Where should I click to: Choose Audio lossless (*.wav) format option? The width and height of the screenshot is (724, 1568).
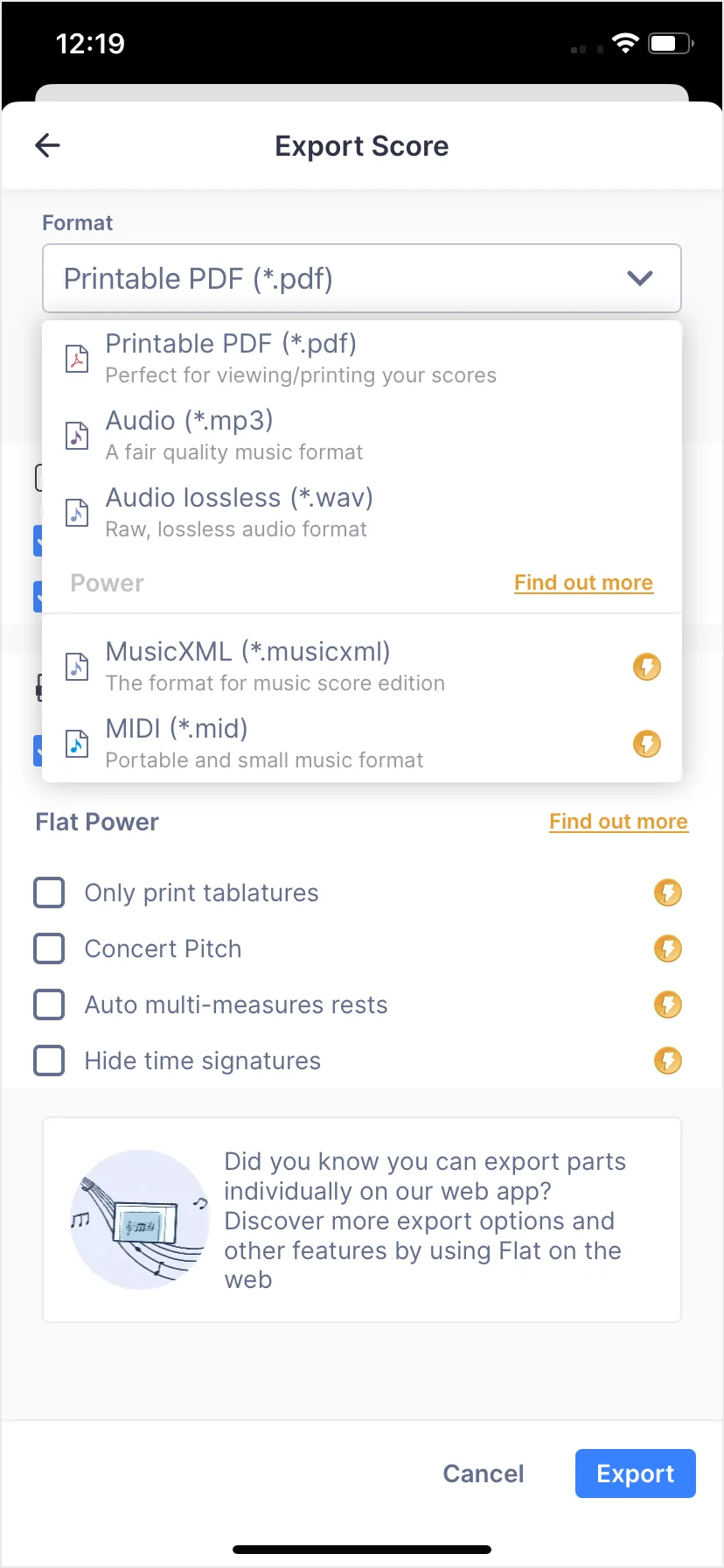239,511
